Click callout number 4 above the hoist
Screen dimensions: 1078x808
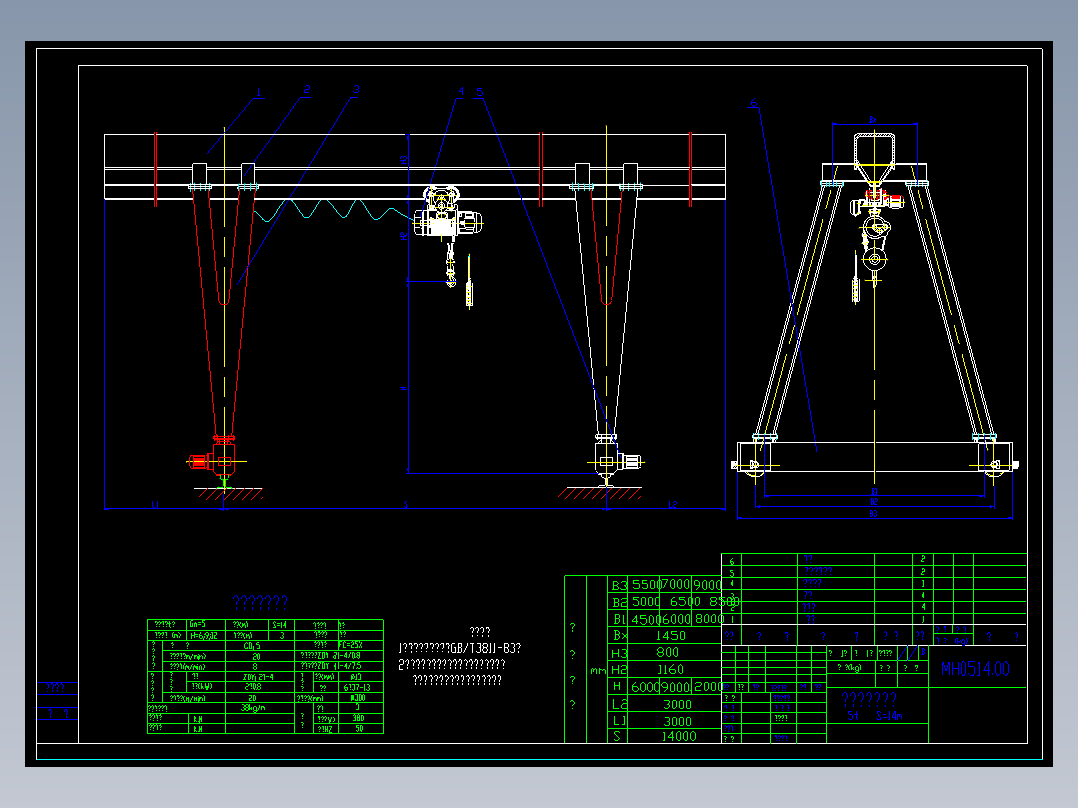[x=461, y=91]
